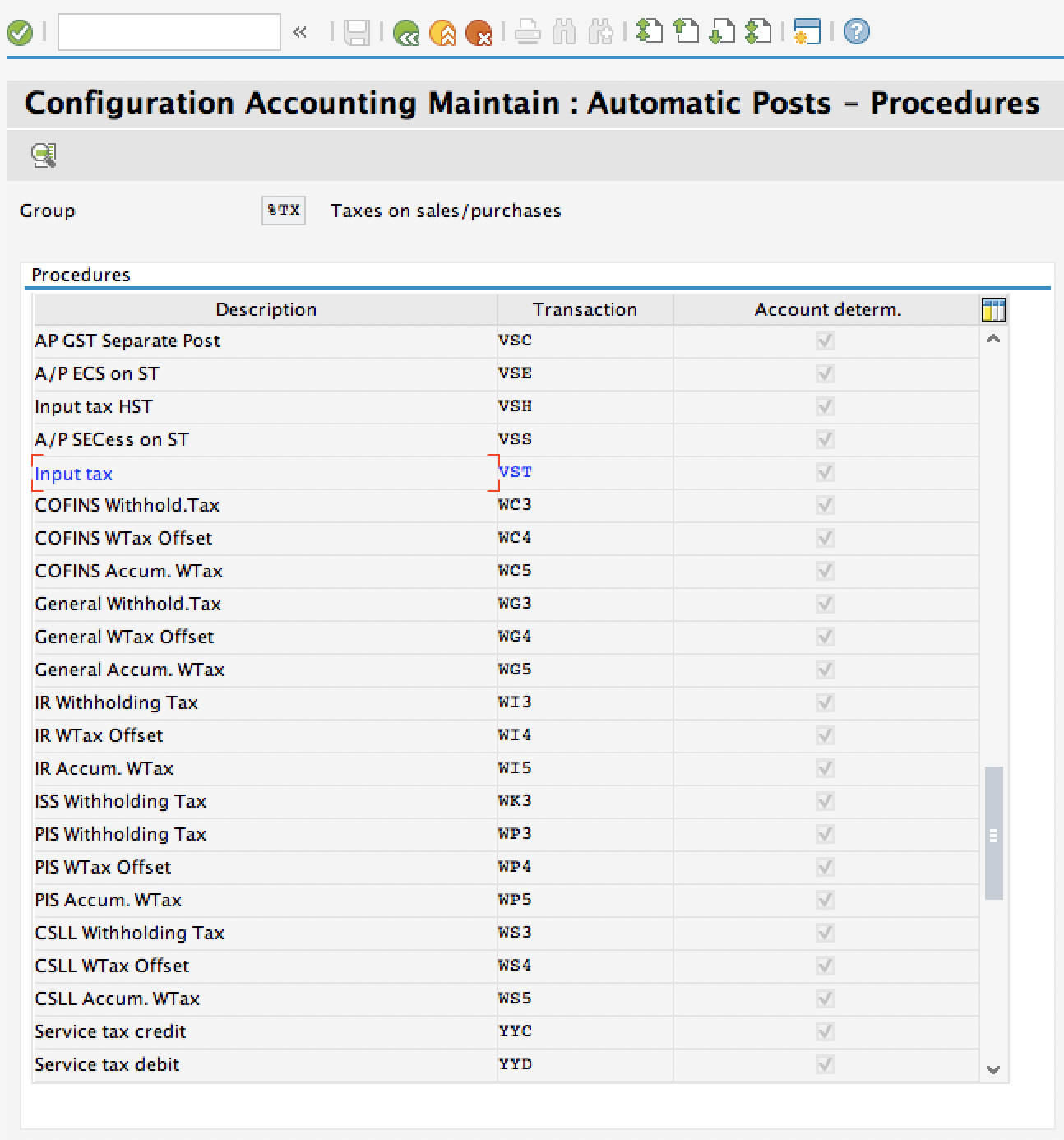The height and width of the screenshot is (1140, 1064).
Task: Collapse command field with double chevron
Action: coord(299,32)
